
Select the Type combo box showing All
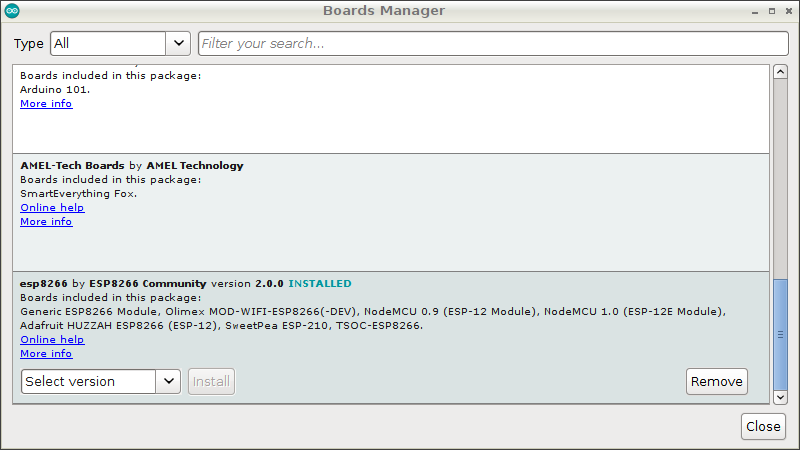[120, 43]
